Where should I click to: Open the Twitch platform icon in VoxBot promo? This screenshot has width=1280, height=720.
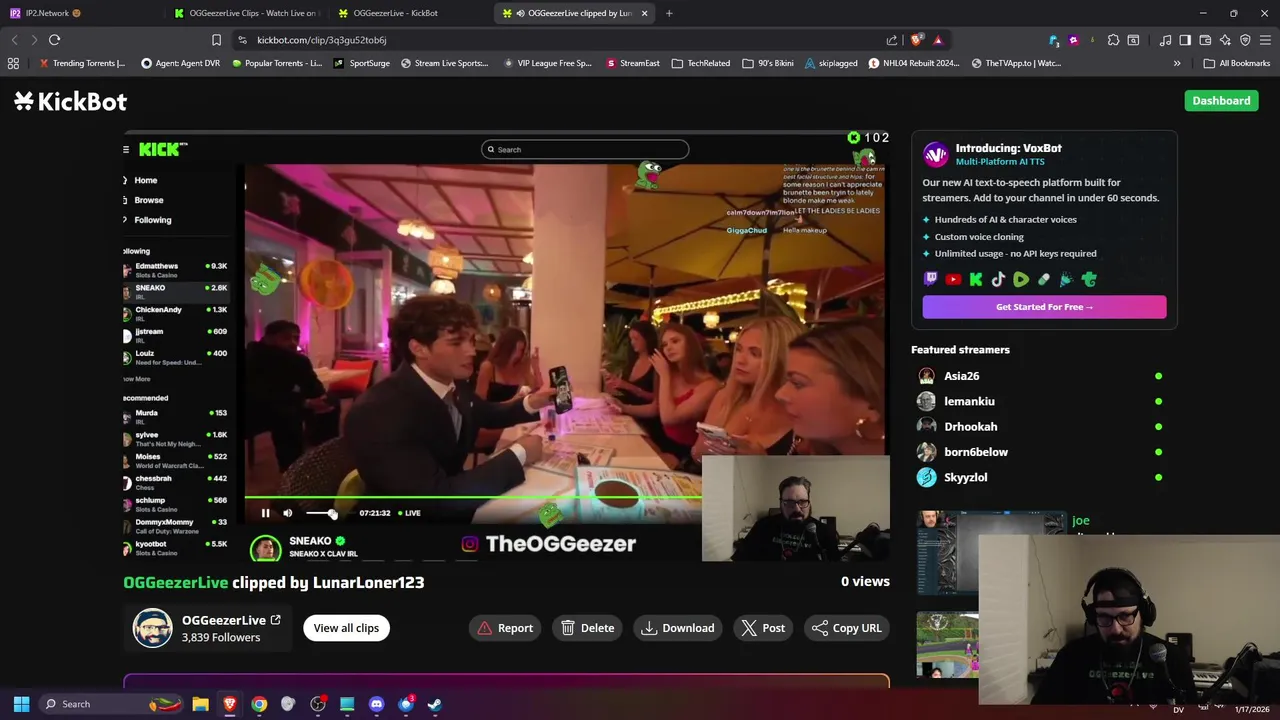click(931, 280)
